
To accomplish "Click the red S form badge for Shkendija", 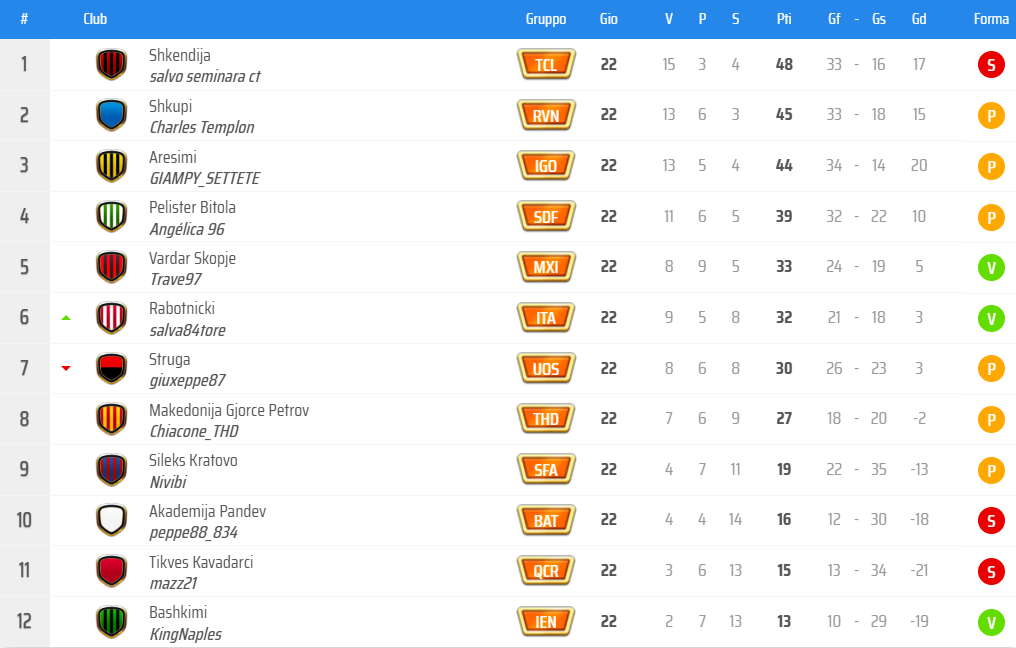I will 991,63.
